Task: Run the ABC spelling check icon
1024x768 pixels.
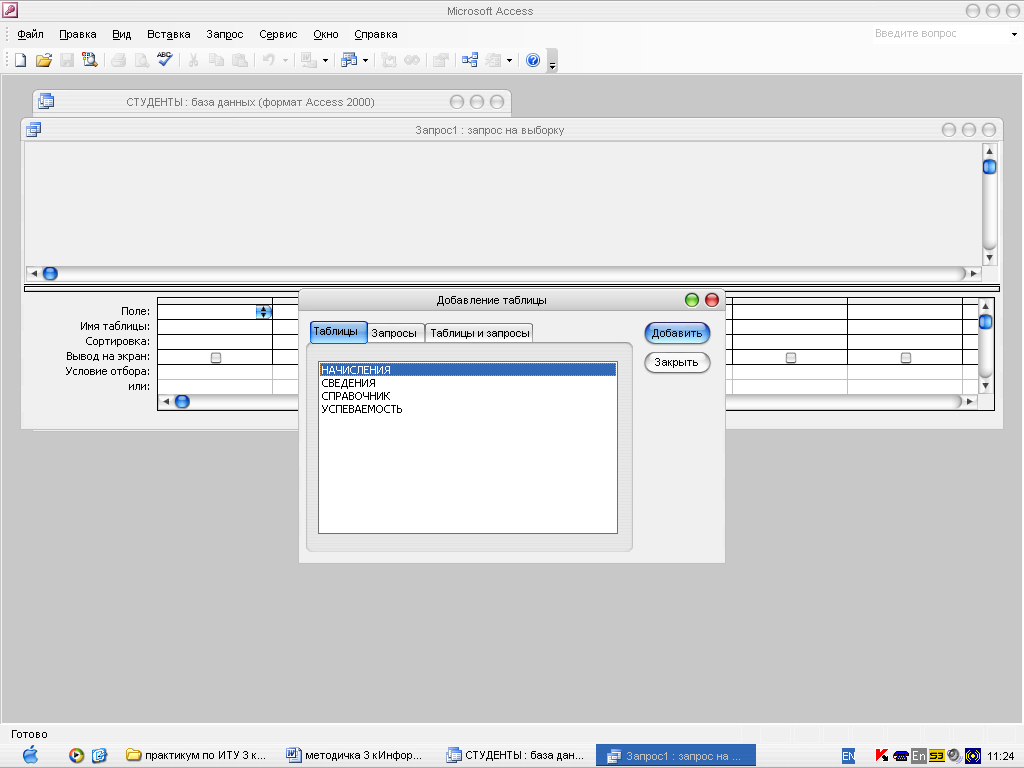Action: coord(165,59)
